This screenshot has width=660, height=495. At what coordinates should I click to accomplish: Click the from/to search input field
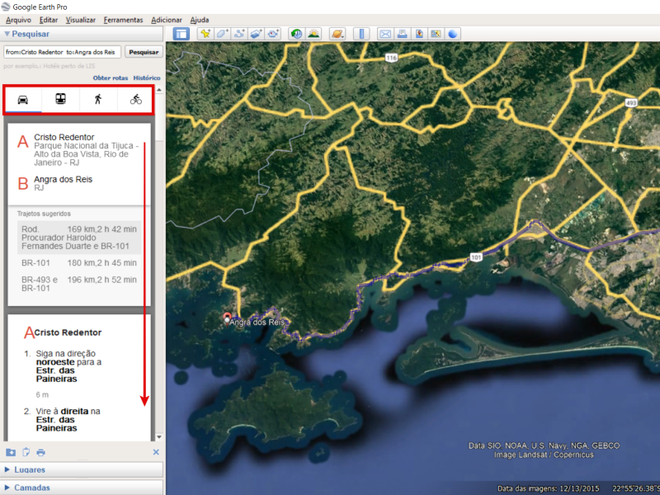click(62, 52)
